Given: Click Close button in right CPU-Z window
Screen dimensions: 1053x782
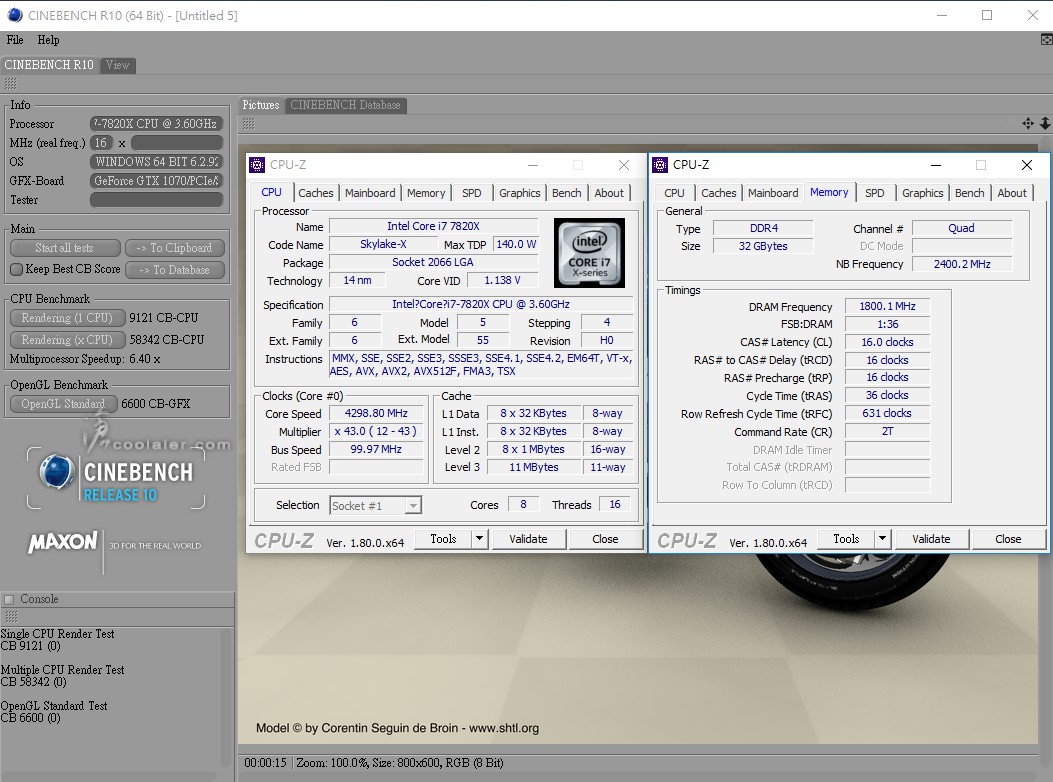Looking at the screenshot, I should click(1008, 539).
